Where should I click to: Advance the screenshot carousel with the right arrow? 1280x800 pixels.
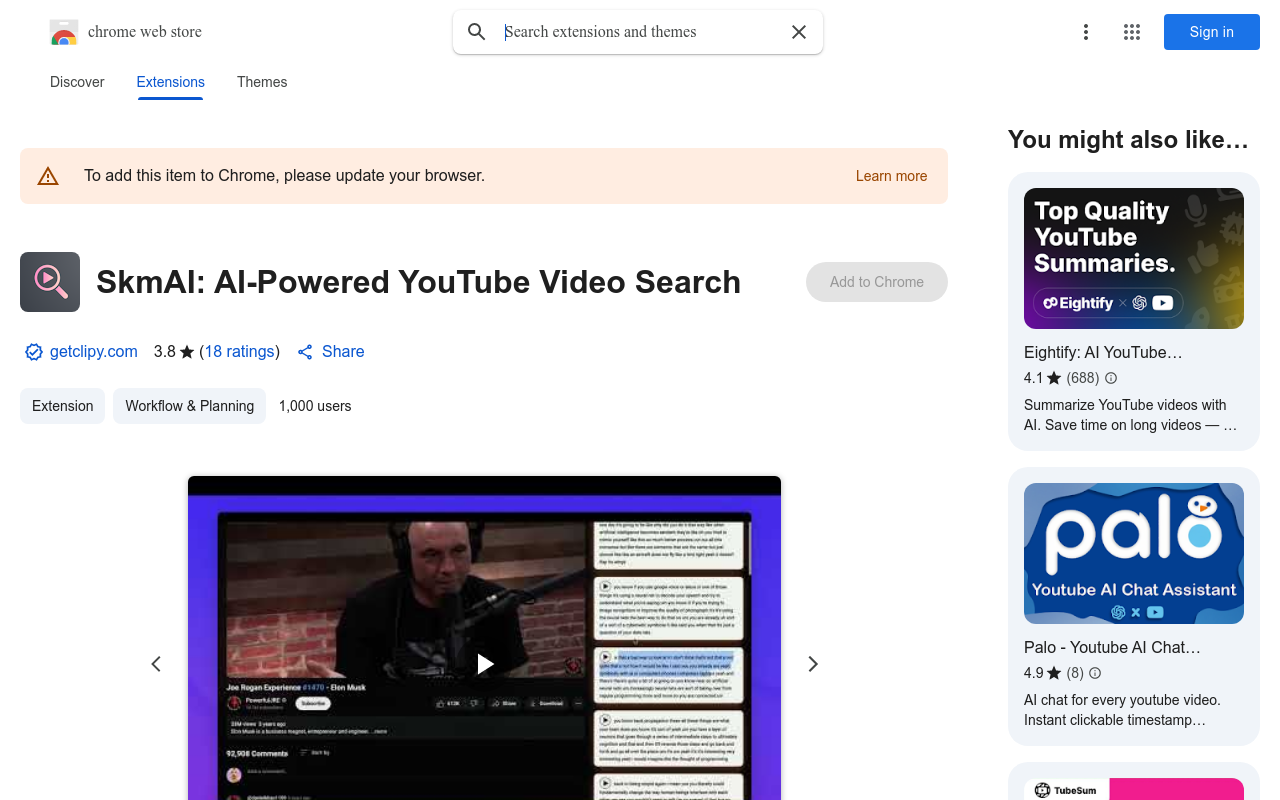(813, 663)
